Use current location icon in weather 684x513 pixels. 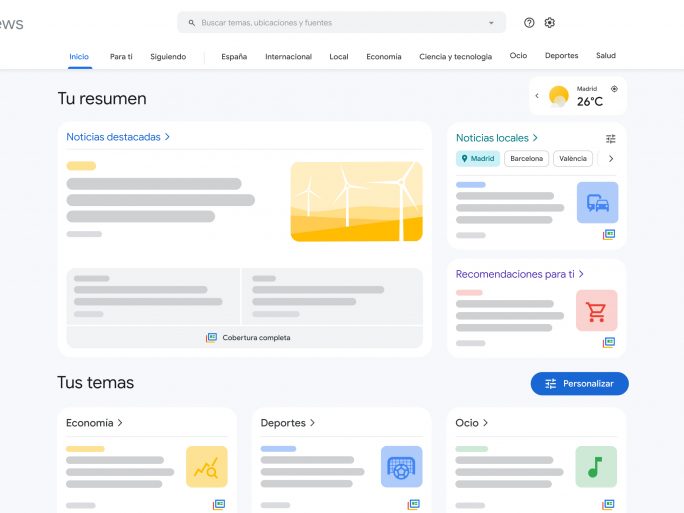tap(614, 89)
